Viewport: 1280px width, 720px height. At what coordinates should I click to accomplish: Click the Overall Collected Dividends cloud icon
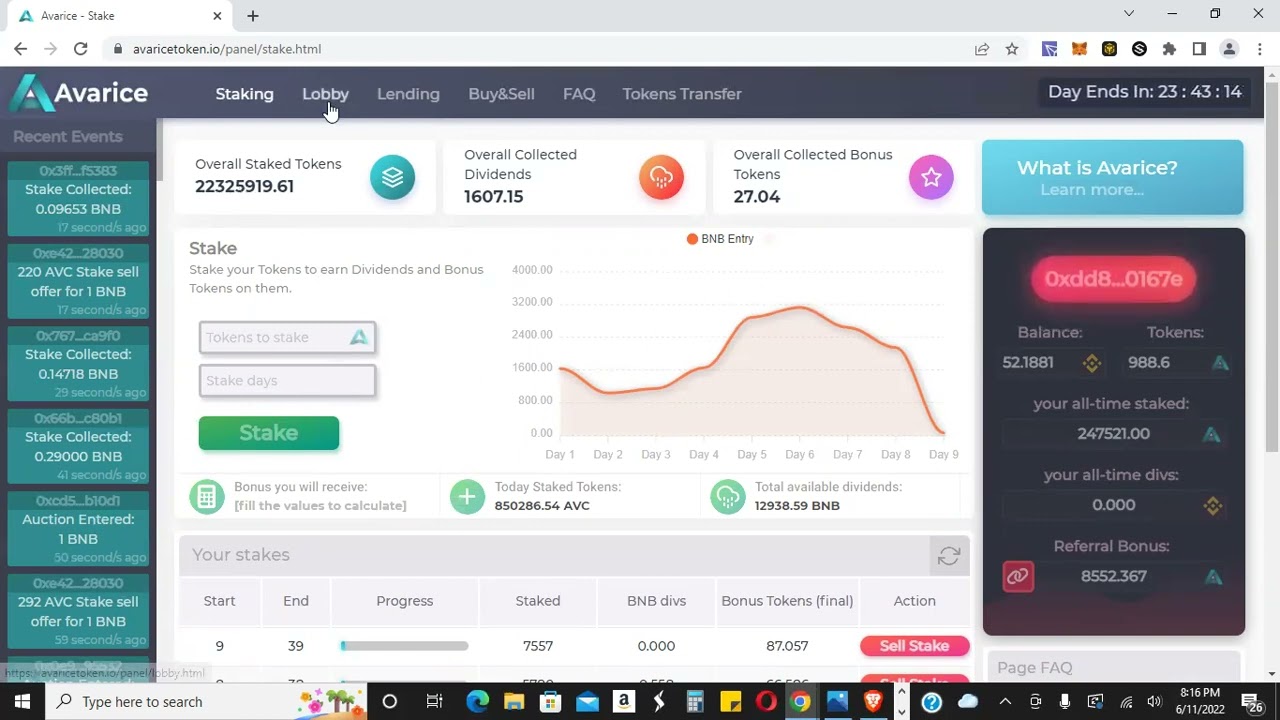click(x=661, y=177)
